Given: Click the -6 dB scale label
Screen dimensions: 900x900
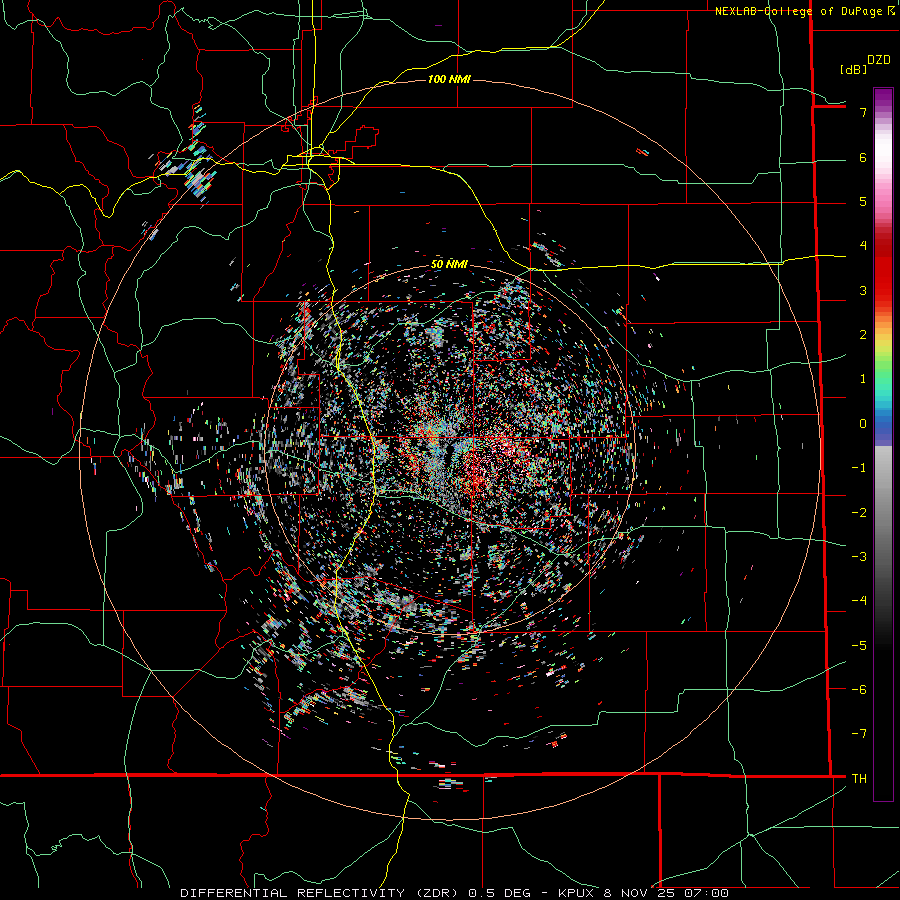Looking at the screenshot, I should tap(859, 690).
